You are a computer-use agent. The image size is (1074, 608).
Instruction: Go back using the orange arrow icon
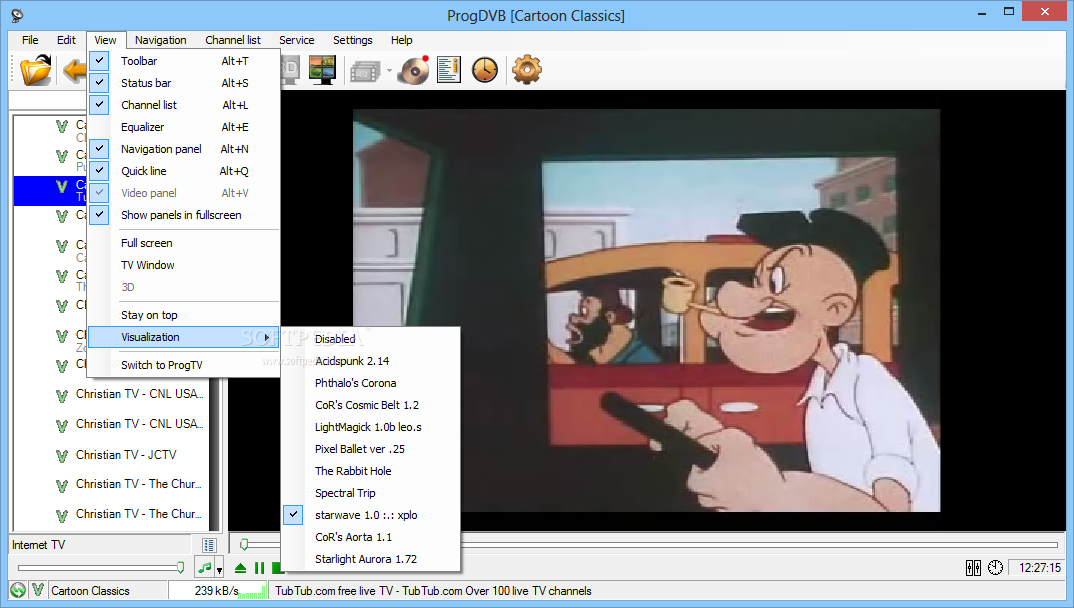tap(74, 70)
